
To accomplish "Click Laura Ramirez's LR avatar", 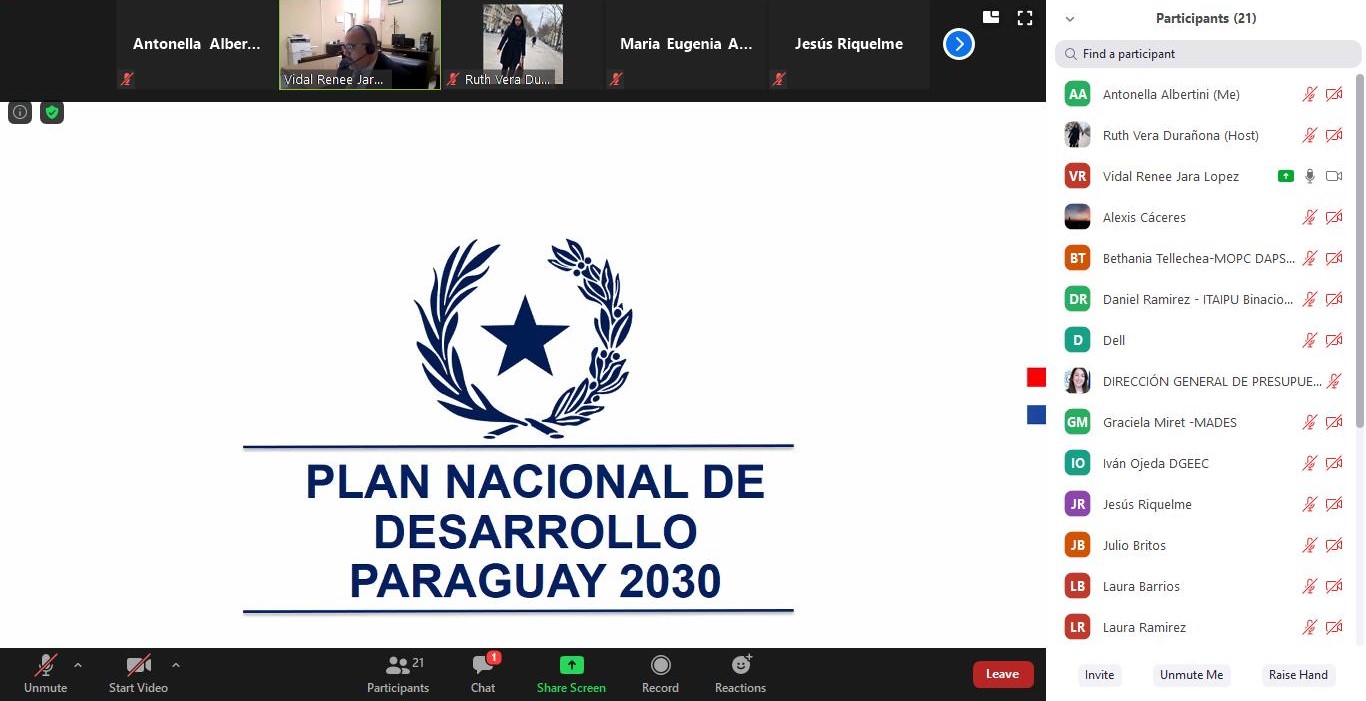I will (x=1077, y=627).
